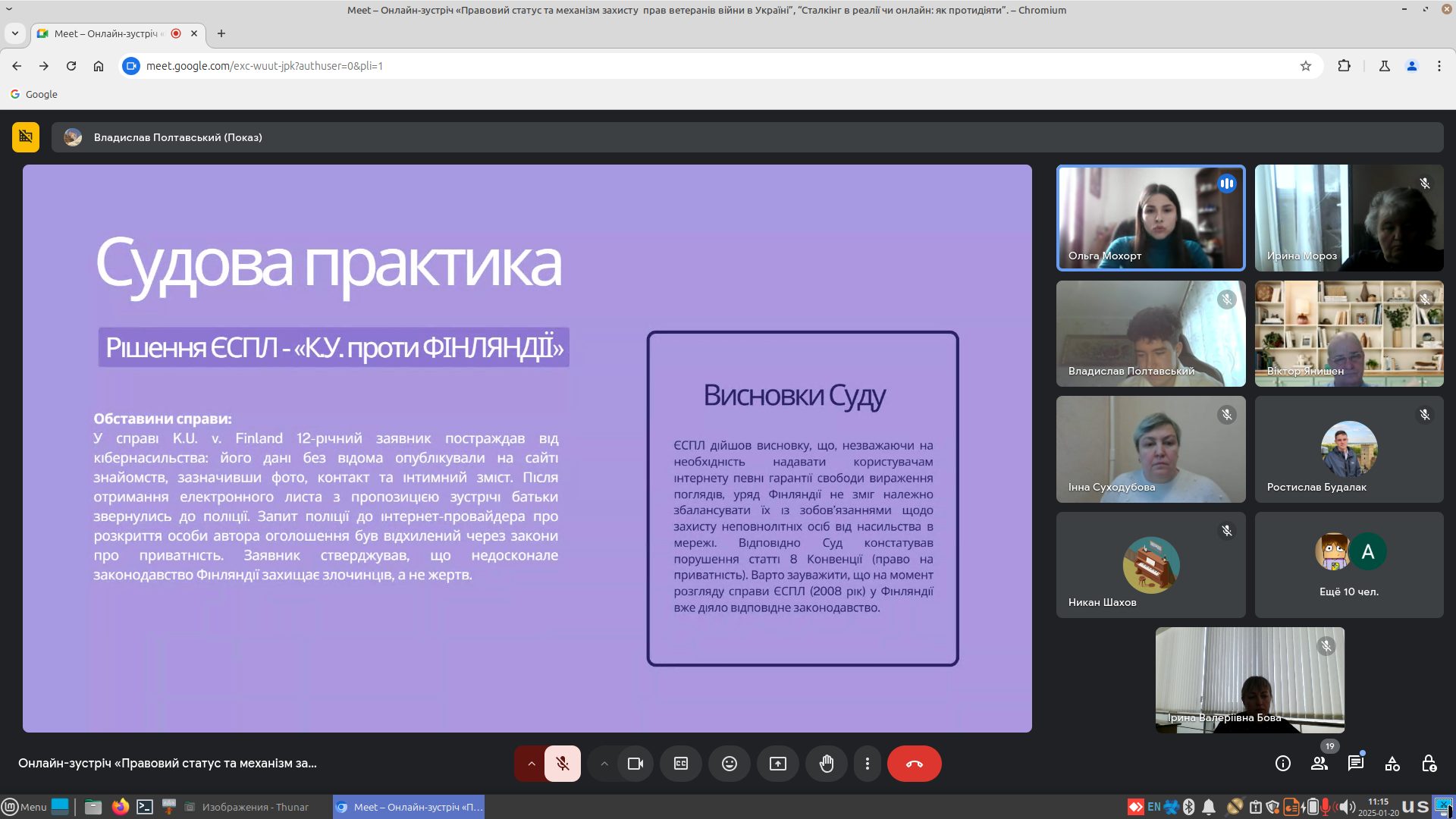Open the emoji reactions button

(x=729, y=764)
